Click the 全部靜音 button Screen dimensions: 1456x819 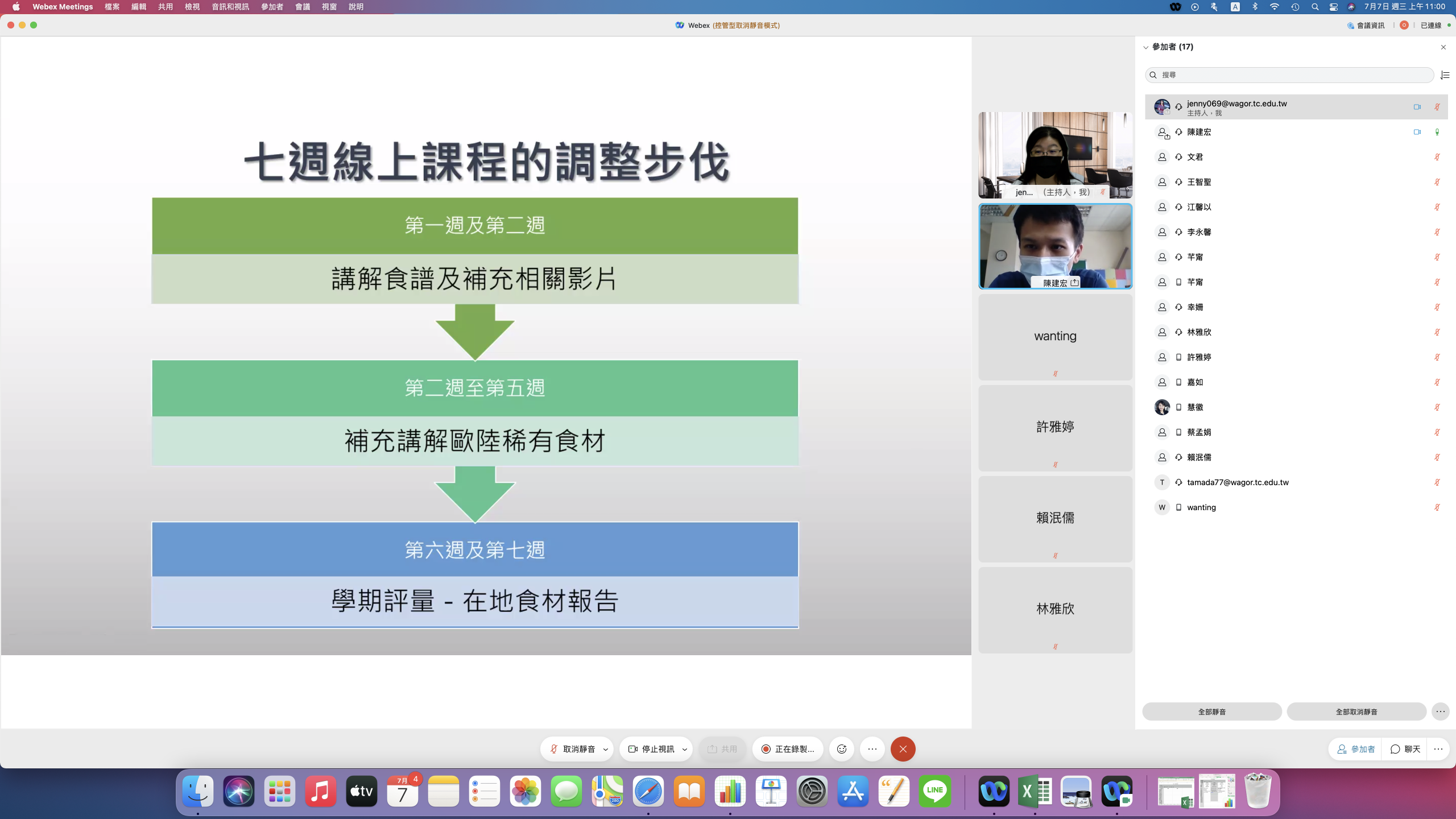[1211, 712]
